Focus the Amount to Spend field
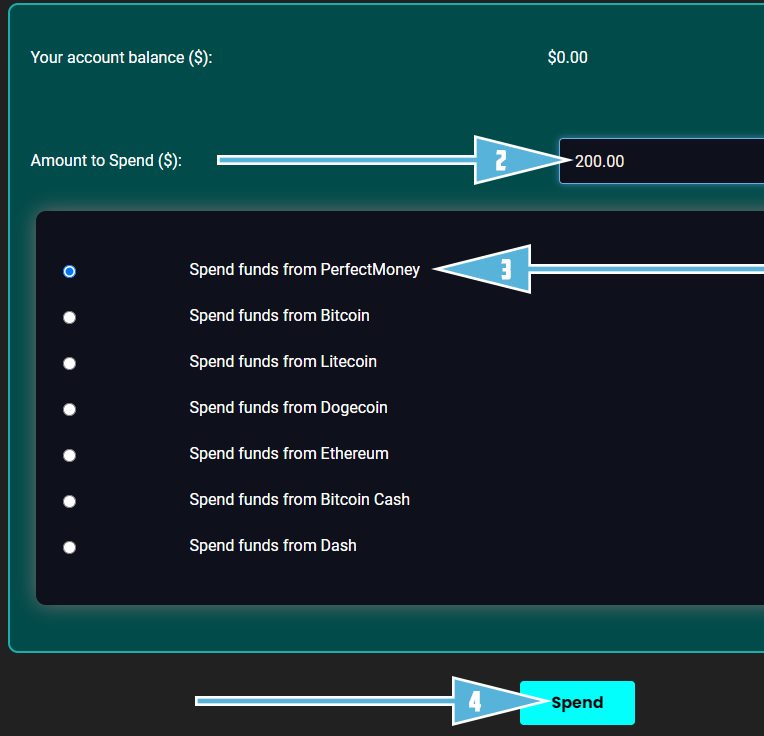The width and height of the screenshot is (764, 736). pos(662,161)
